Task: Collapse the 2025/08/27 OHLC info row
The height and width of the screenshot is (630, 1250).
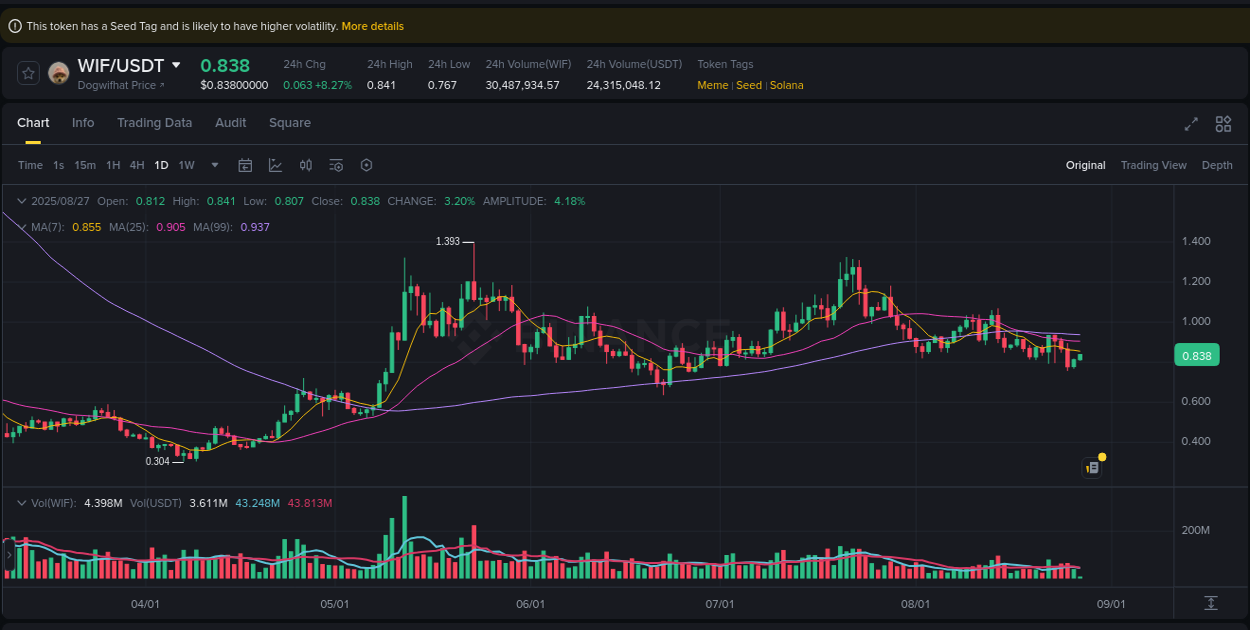Action: (x=22, y=201)
